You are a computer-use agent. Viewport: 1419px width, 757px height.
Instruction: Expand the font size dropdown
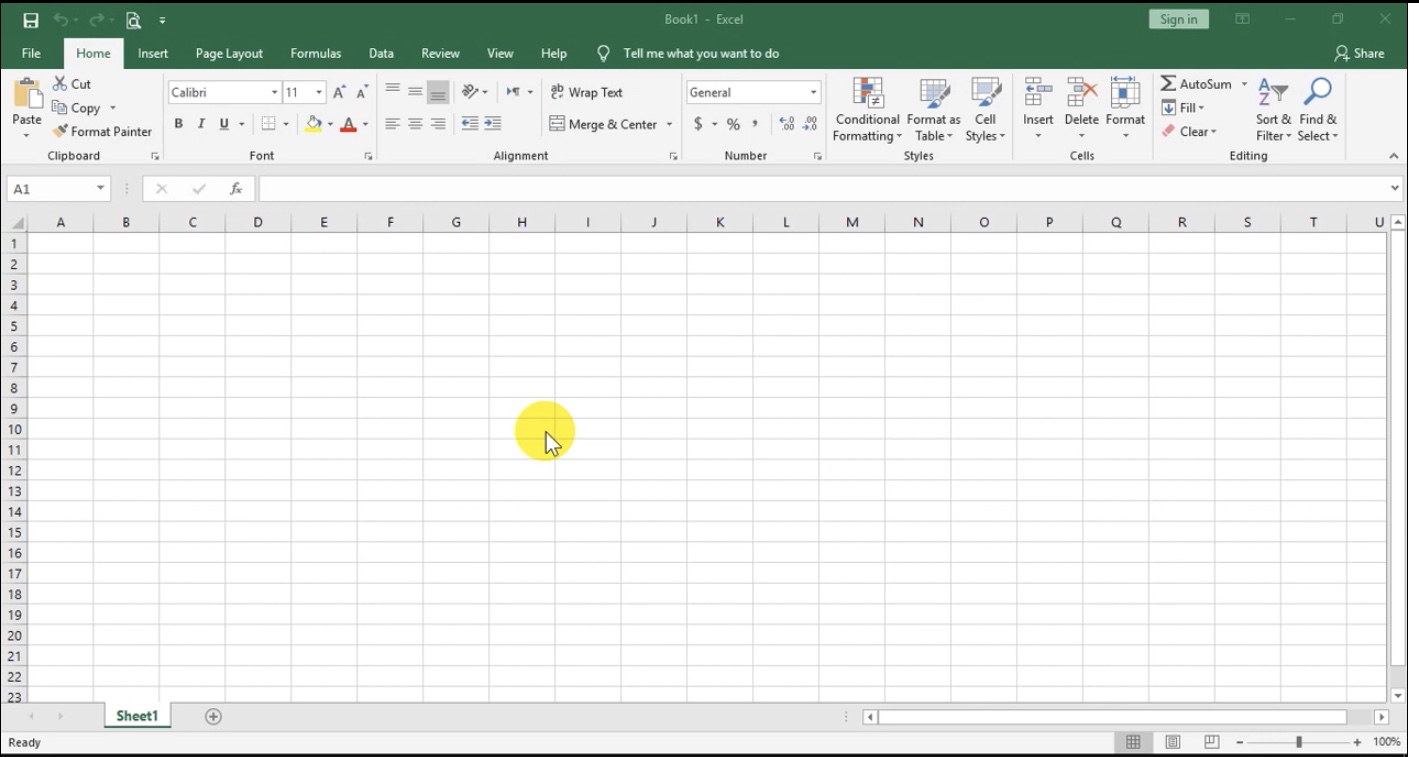[319, 92]
